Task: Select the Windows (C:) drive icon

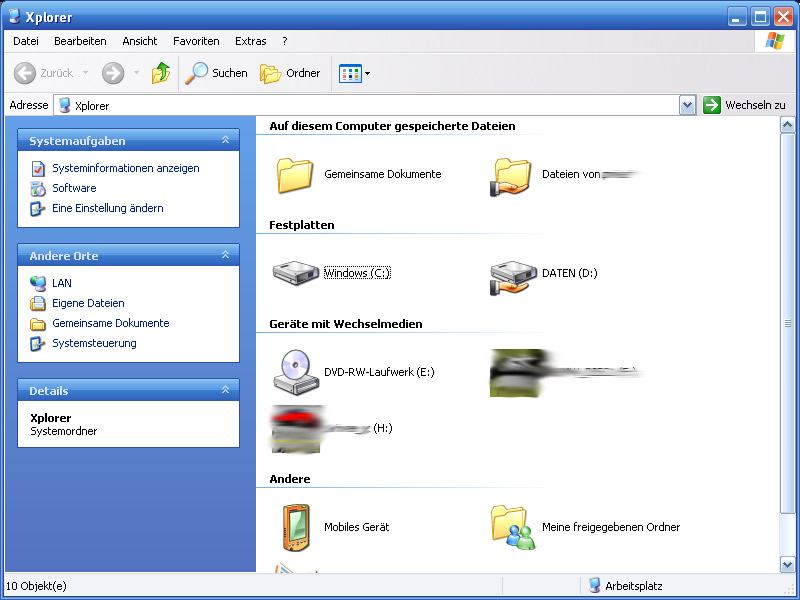Action: pyautogui.click(x=295, y=273)
